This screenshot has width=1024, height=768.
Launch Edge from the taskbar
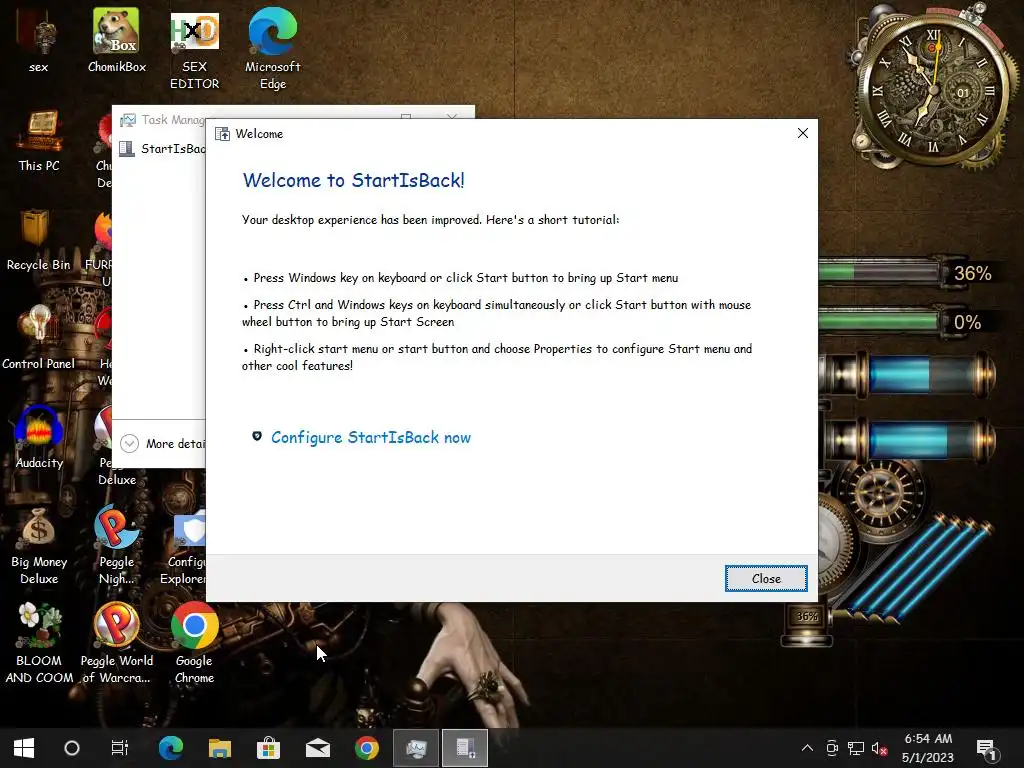(171, 748)
